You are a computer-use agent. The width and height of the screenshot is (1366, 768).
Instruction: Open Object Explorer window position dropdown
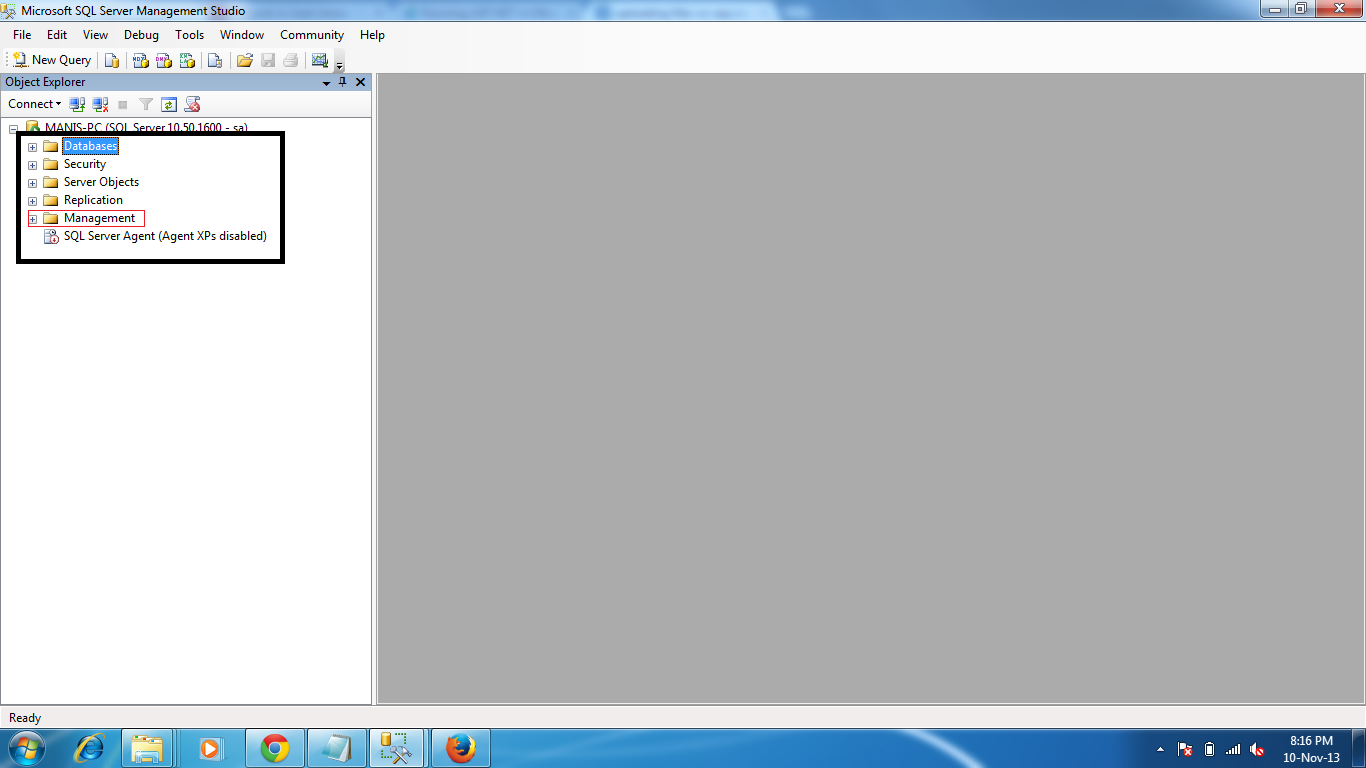(x=326, y=83)
